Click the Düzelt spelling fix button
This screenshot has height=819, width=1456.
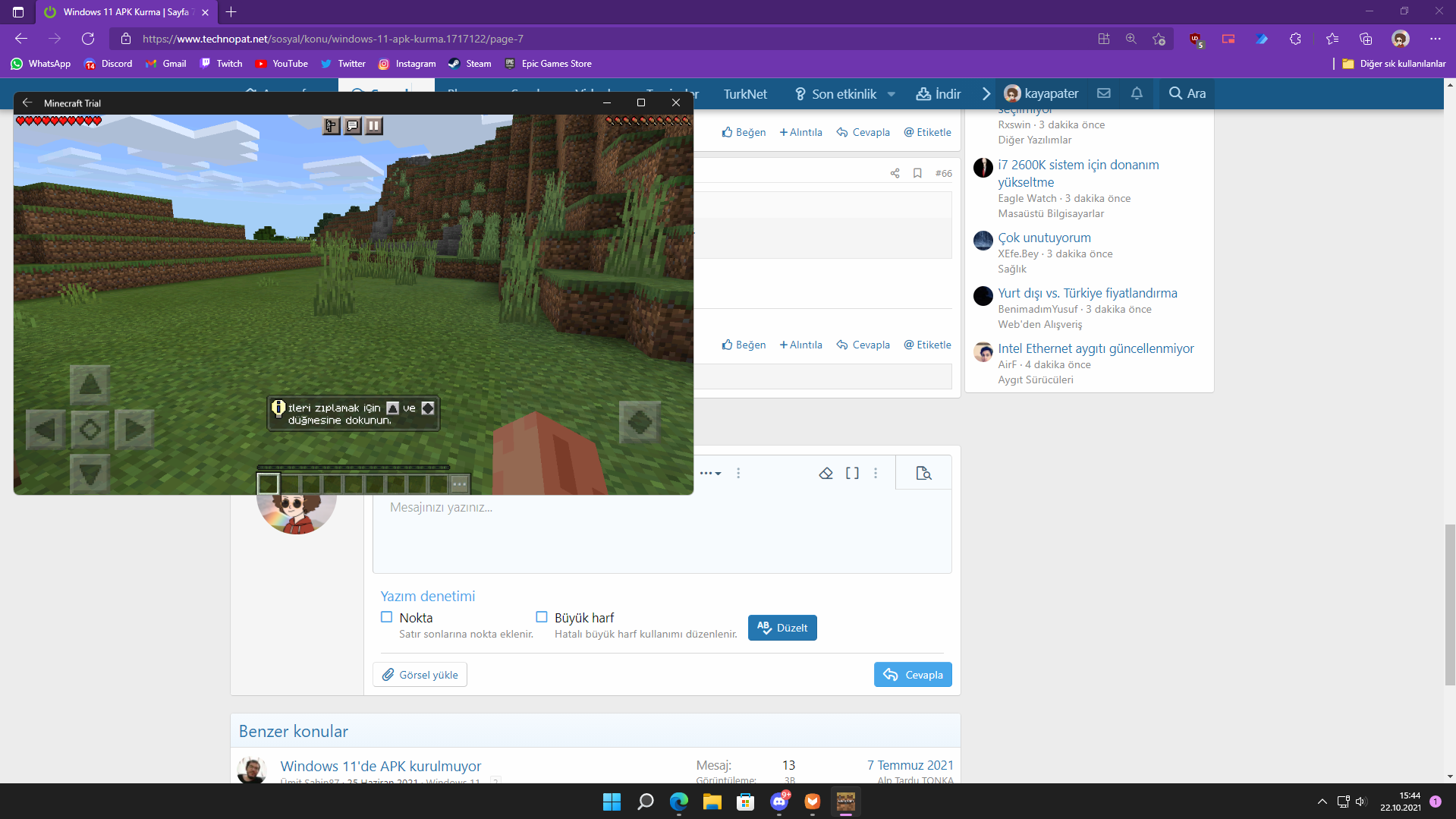pos(782,628)
